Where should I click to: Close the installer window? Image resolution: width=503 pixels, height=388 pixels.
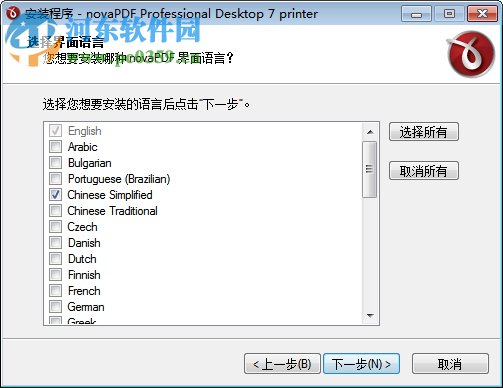(x=482, y=14)
